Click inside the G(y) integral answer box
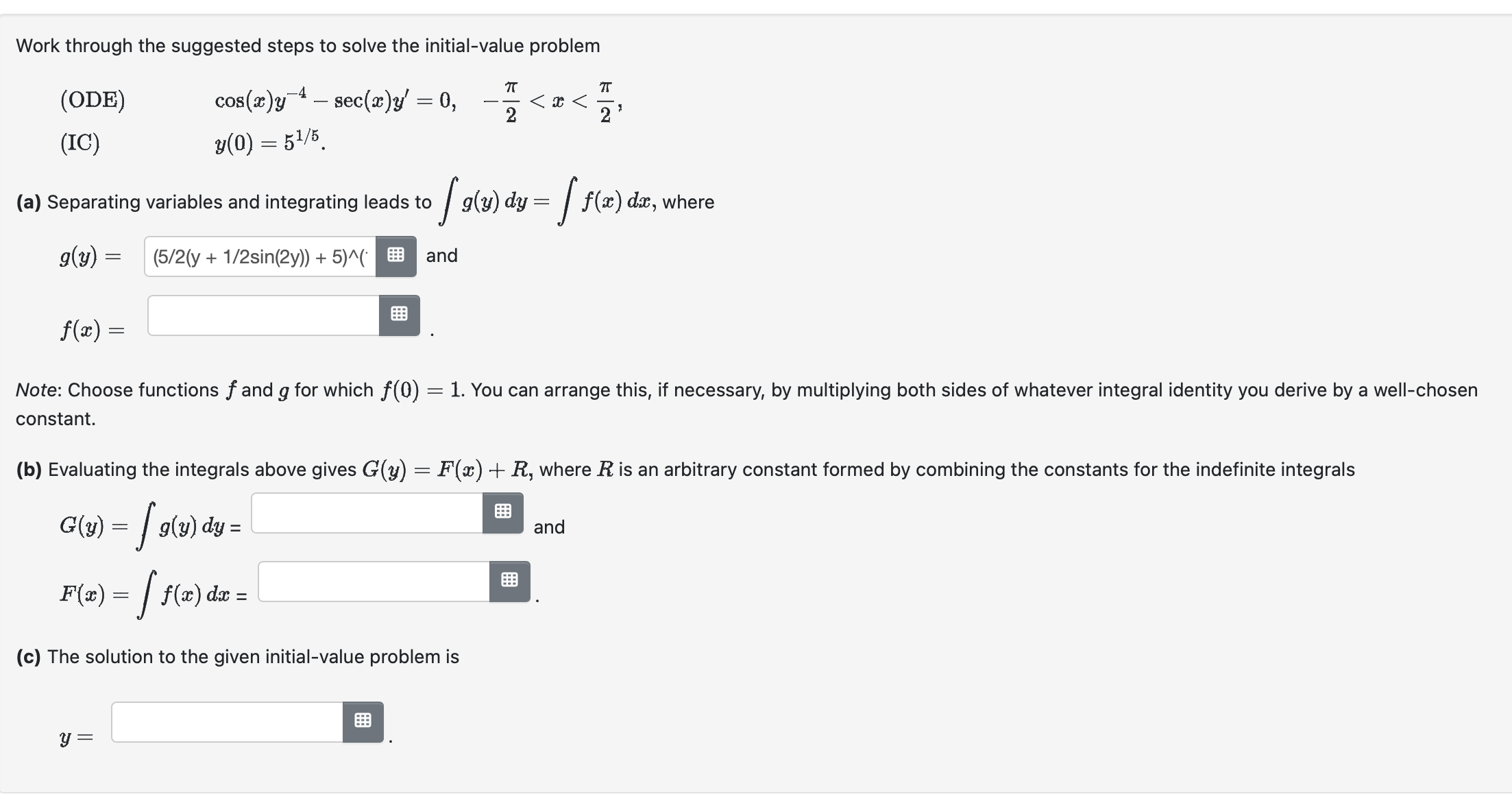 point(367,512)
